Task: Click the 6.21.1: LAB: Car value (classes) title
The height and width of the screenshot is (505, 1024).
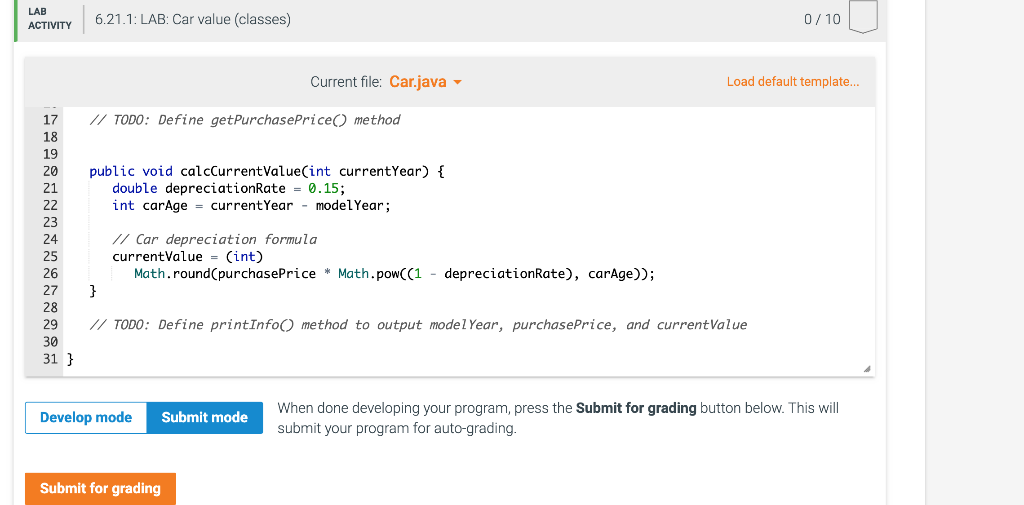Action: (x=193, y=20)
